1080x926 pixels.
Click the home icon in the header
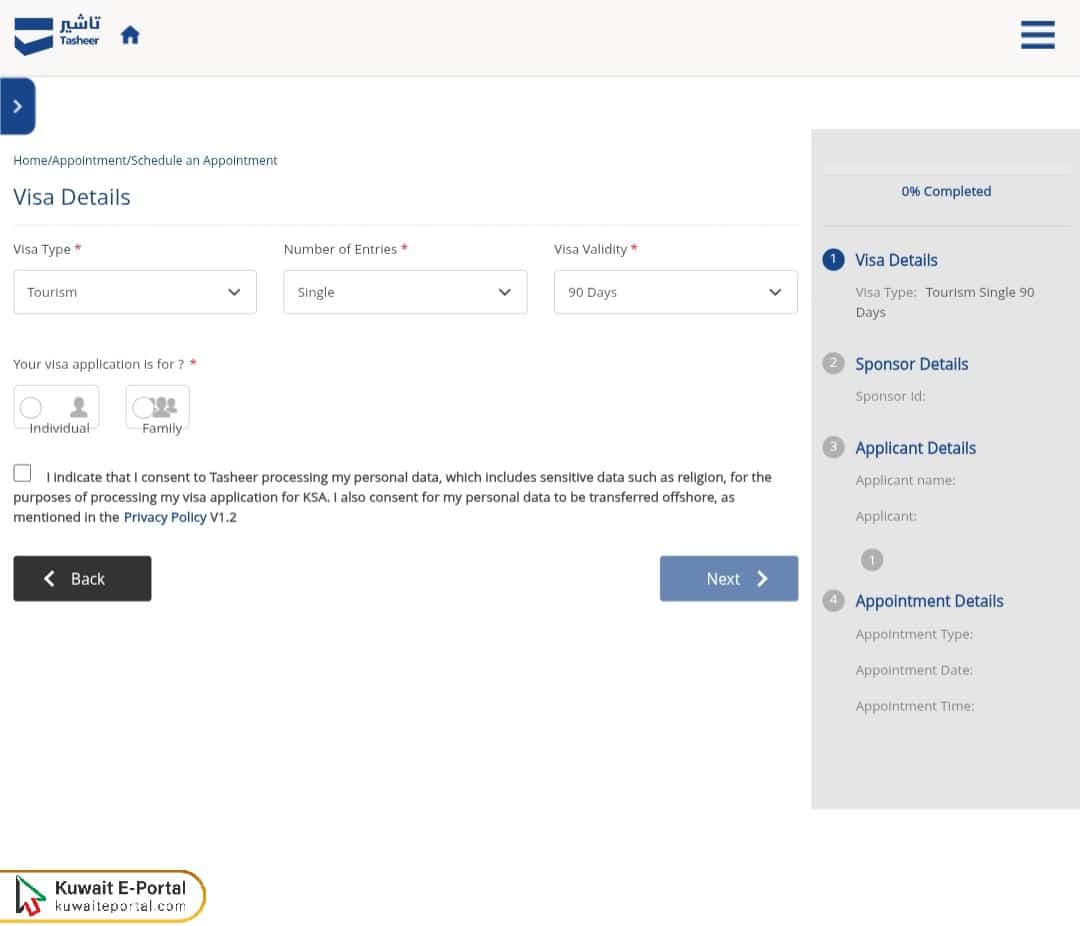click(130, 33)
